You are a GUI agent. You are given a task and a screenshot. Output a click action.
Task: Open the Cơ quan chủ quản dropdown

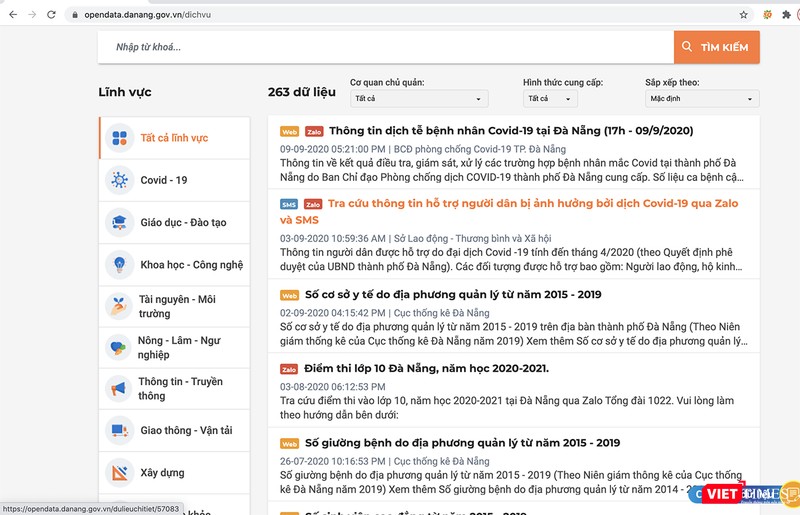click(418, 99)
